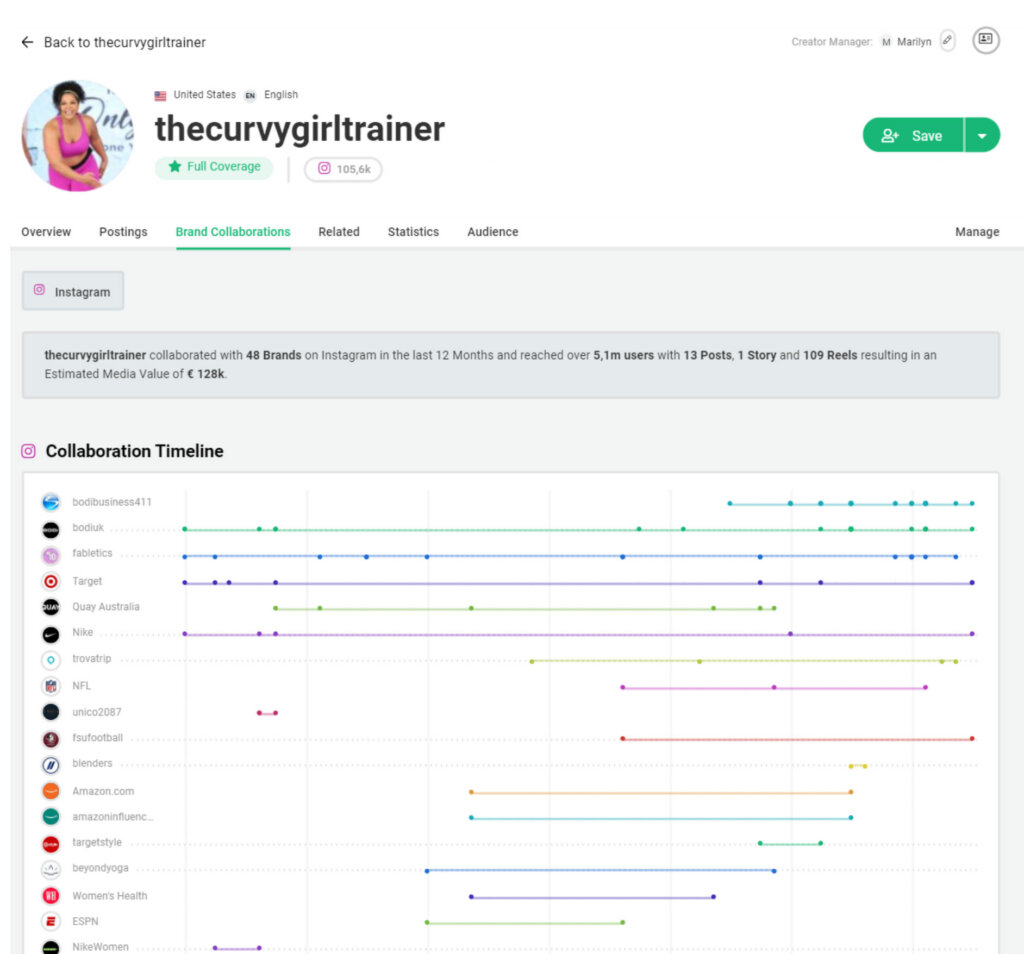Click the back arrow icon
The image size is (1024, 954).
coord(27,42)
